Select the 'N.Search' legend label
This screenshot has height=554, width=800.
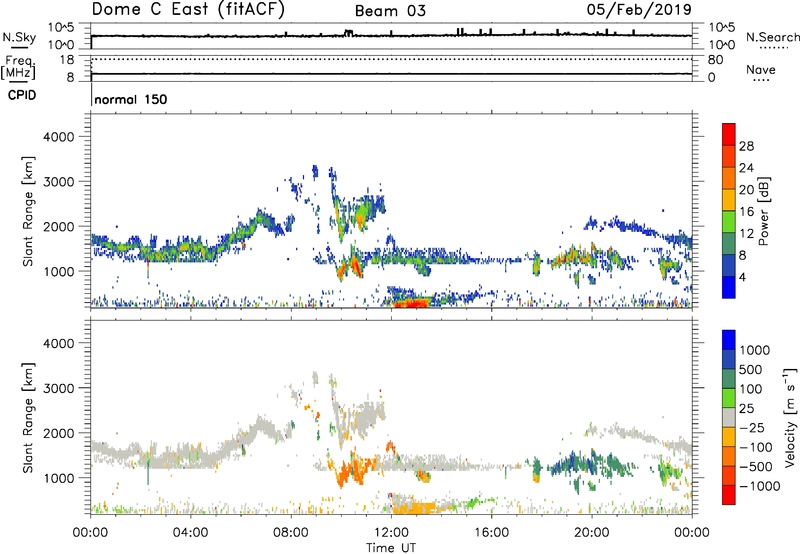[x=772, y=37]
